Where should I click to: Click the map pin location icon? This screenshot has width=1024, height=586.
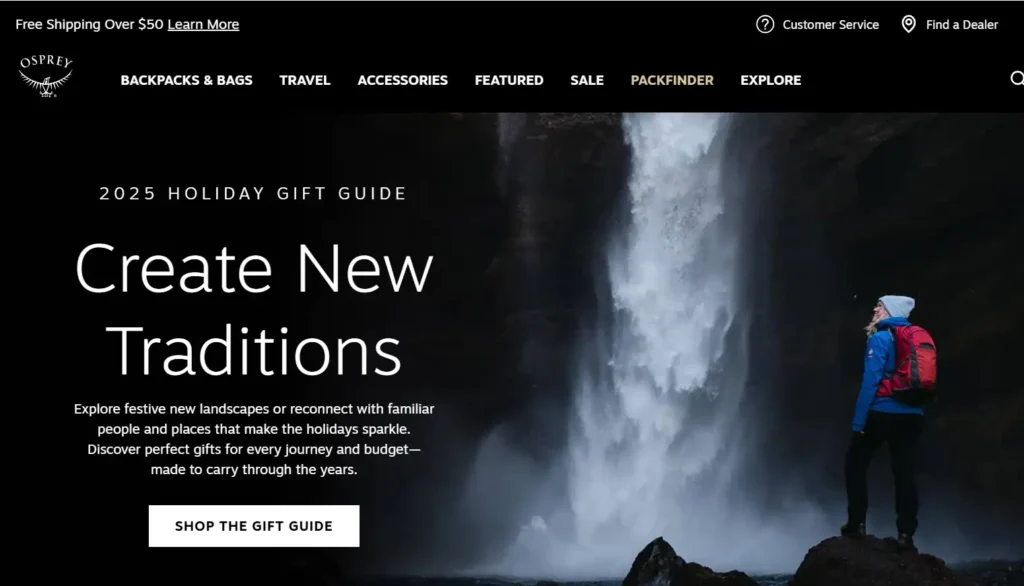[908, 24]
